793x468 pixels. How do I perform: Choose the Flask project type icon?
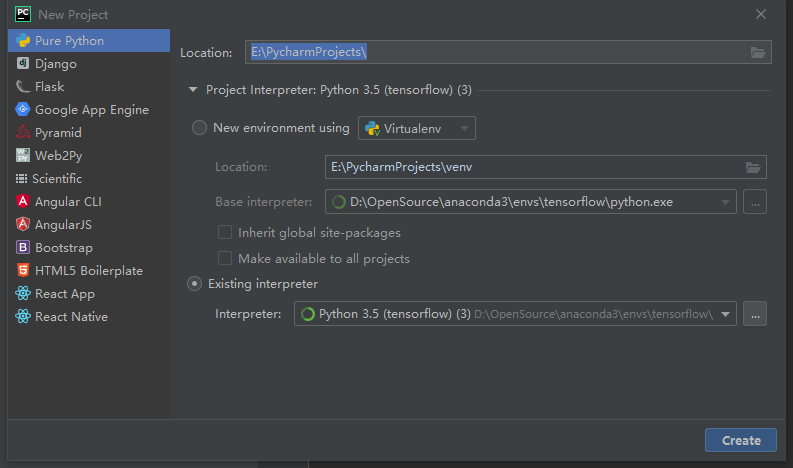pos(23,87)
